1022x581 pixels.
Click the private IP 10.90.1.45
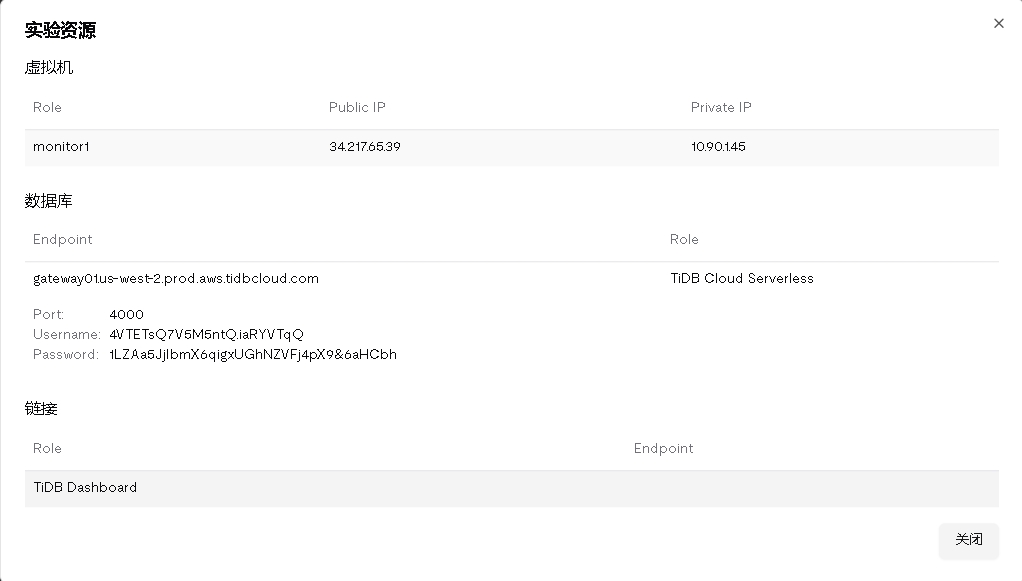click(718, 147)
